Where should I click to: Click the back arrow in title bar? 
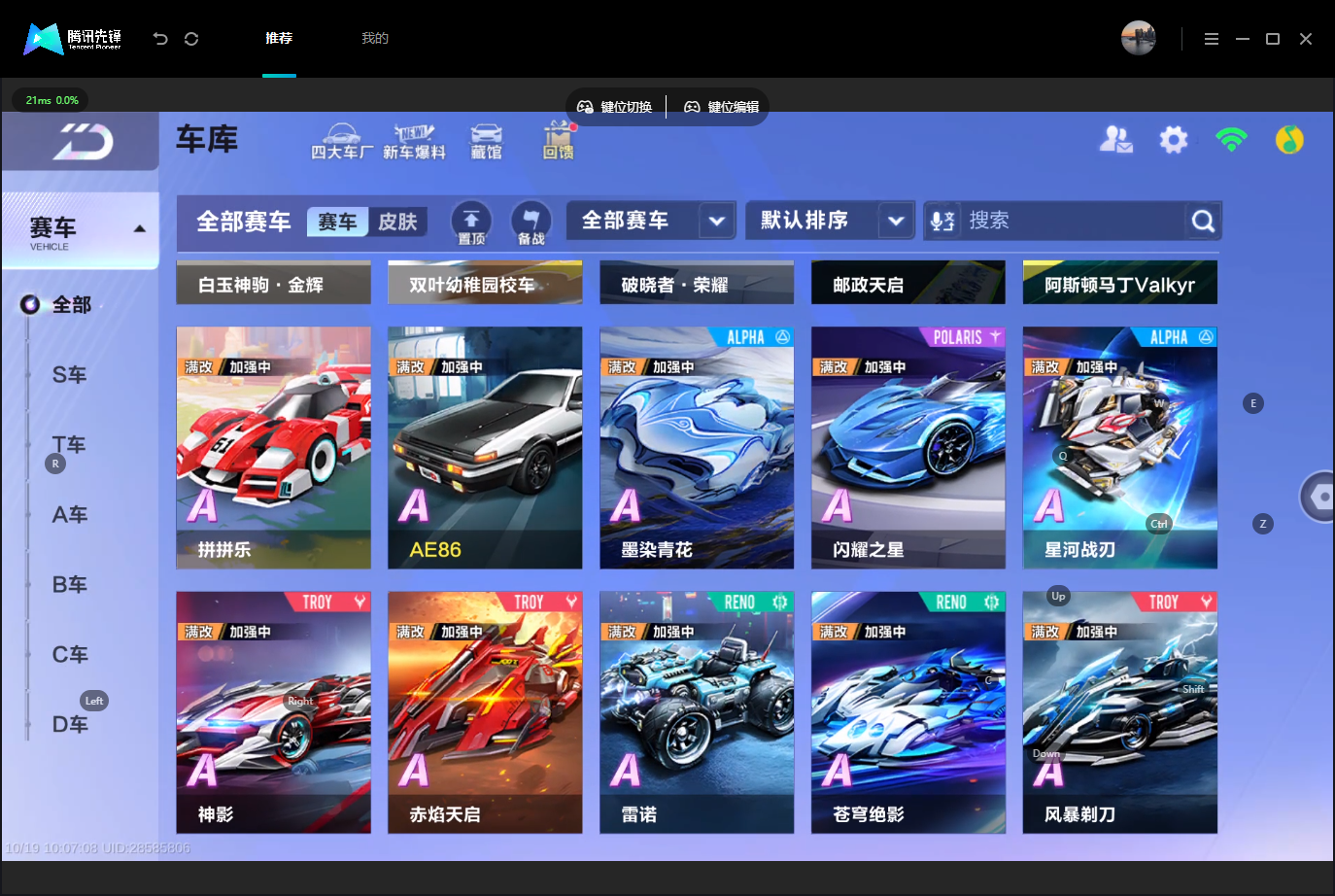tap(160, 39)
